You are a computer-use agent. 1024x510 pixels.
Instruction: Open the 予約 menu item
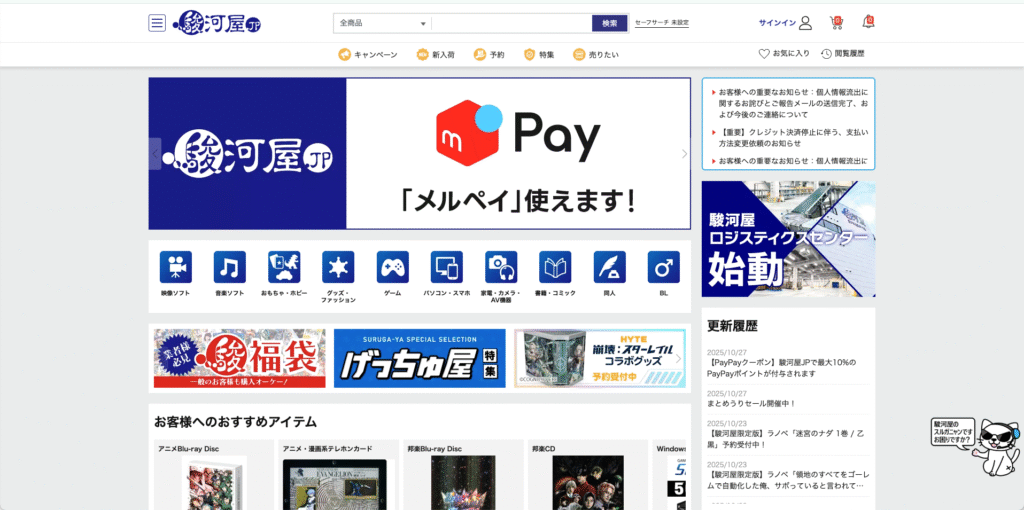[x=489, y=55]
